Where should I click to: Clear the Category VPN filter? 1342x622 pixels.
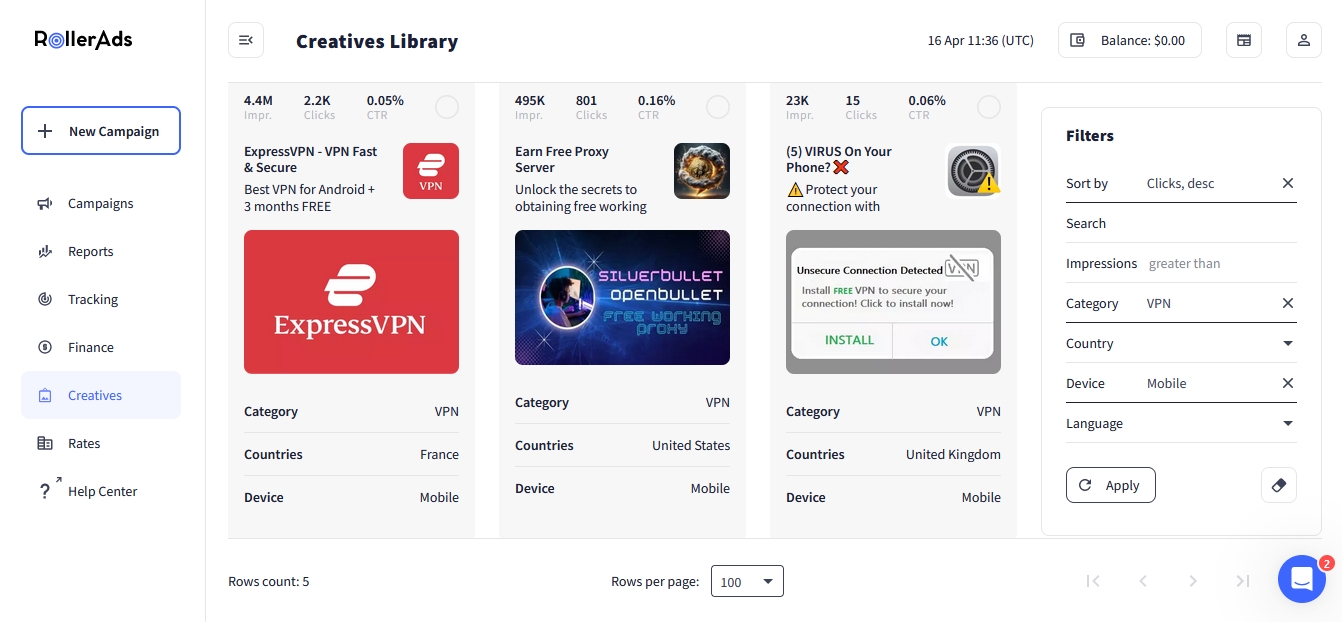click(x=1288, y=303)
